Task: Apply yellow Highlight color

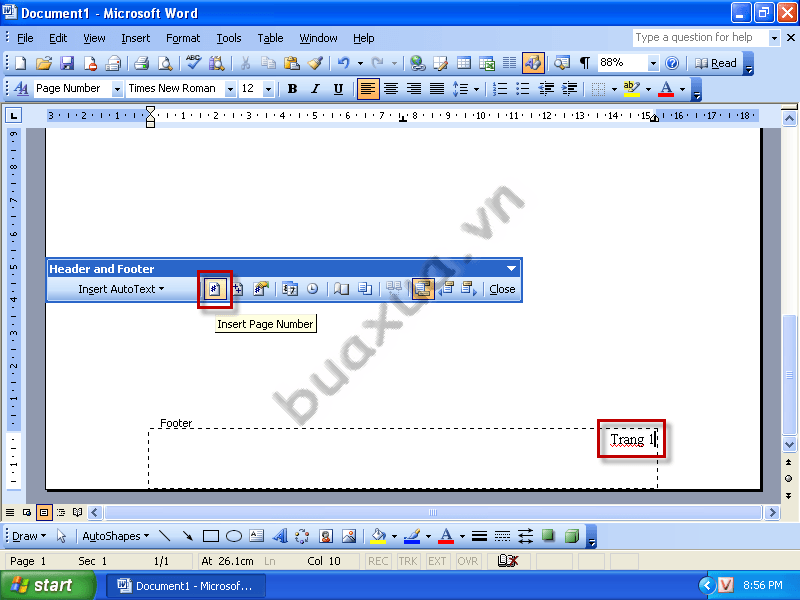Action: (631, 89)
